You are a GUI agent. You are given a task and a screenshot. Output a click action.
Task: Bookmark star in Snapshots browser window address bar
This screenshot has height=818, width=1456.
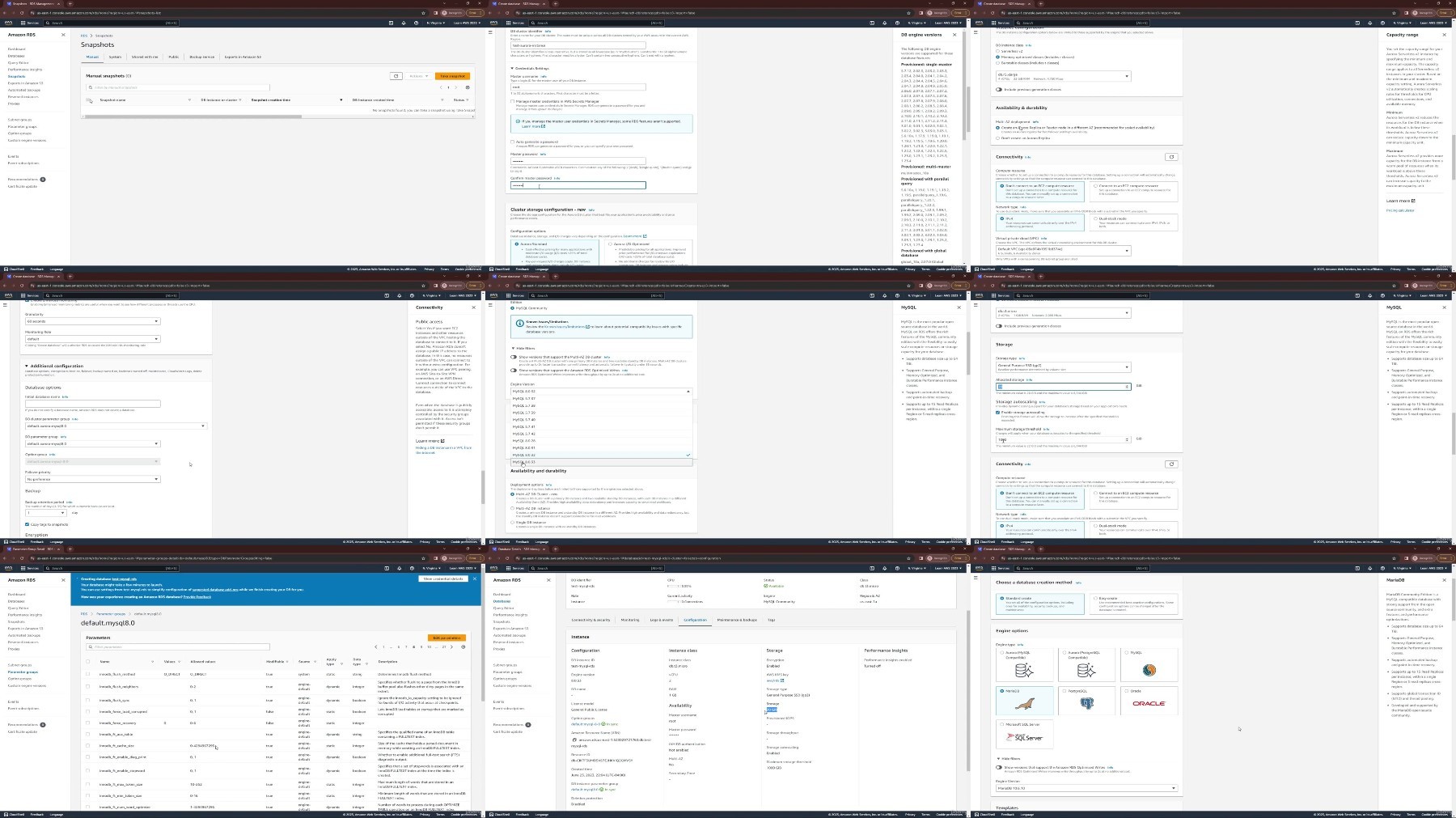pyautogui.click(x=424, y=13)
